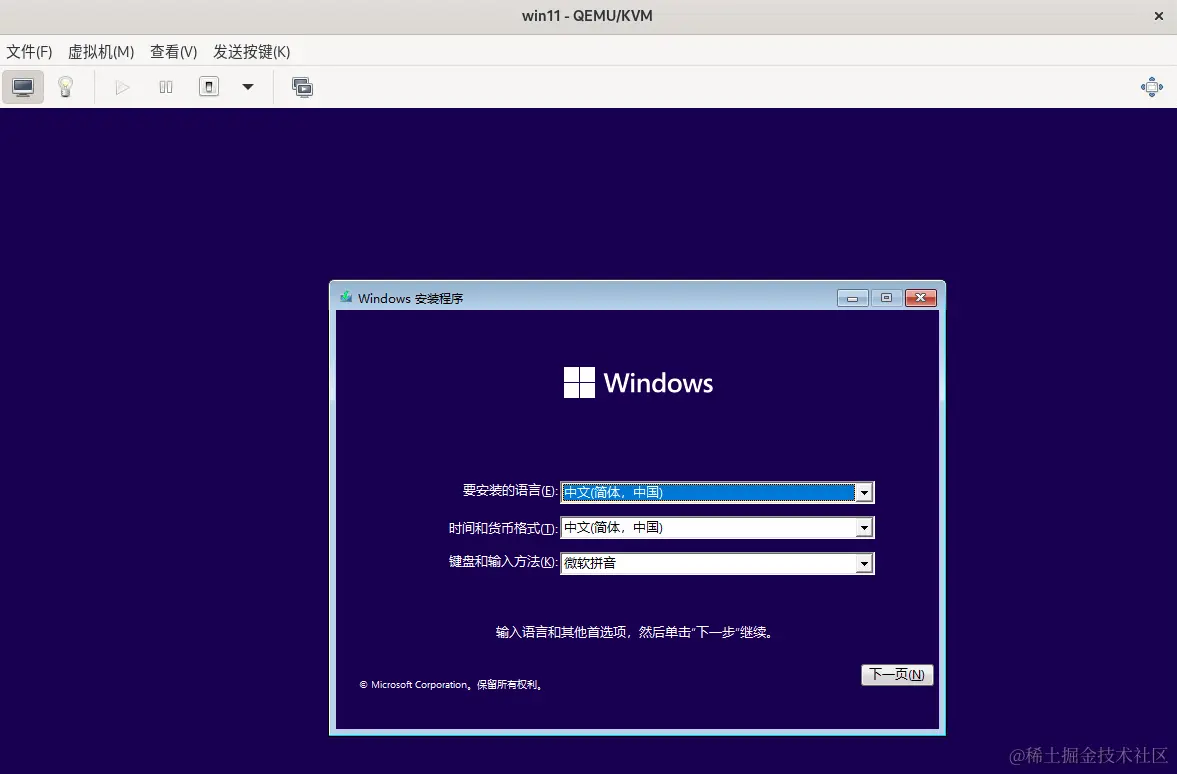Open the 发送按键(K) menu

[x=251, y=52]
